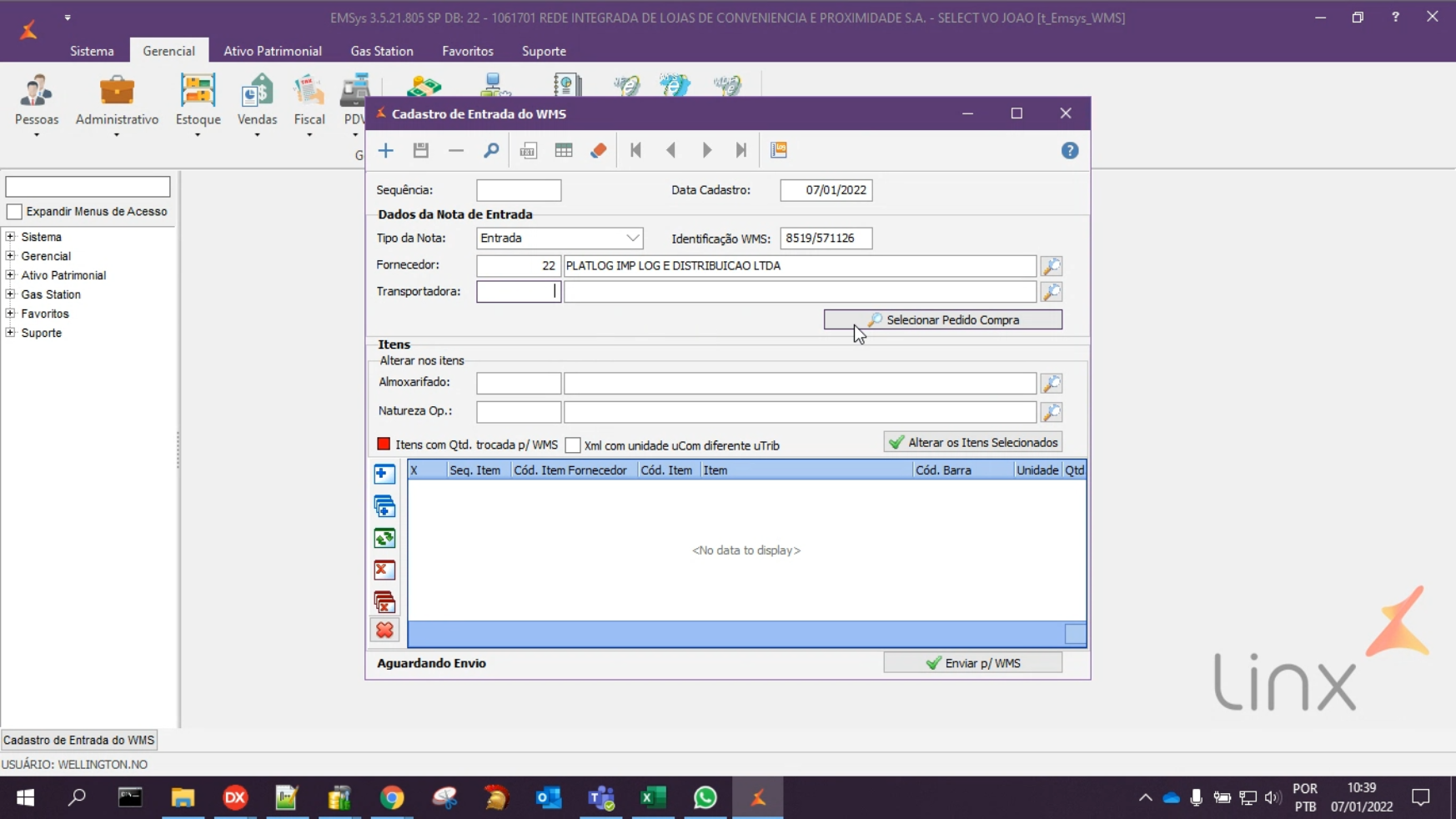Viewport: 1456px width, 819px height.
Task: Click the add item icon beside grid
Action: pyautogui.click(x=384, y=474)
